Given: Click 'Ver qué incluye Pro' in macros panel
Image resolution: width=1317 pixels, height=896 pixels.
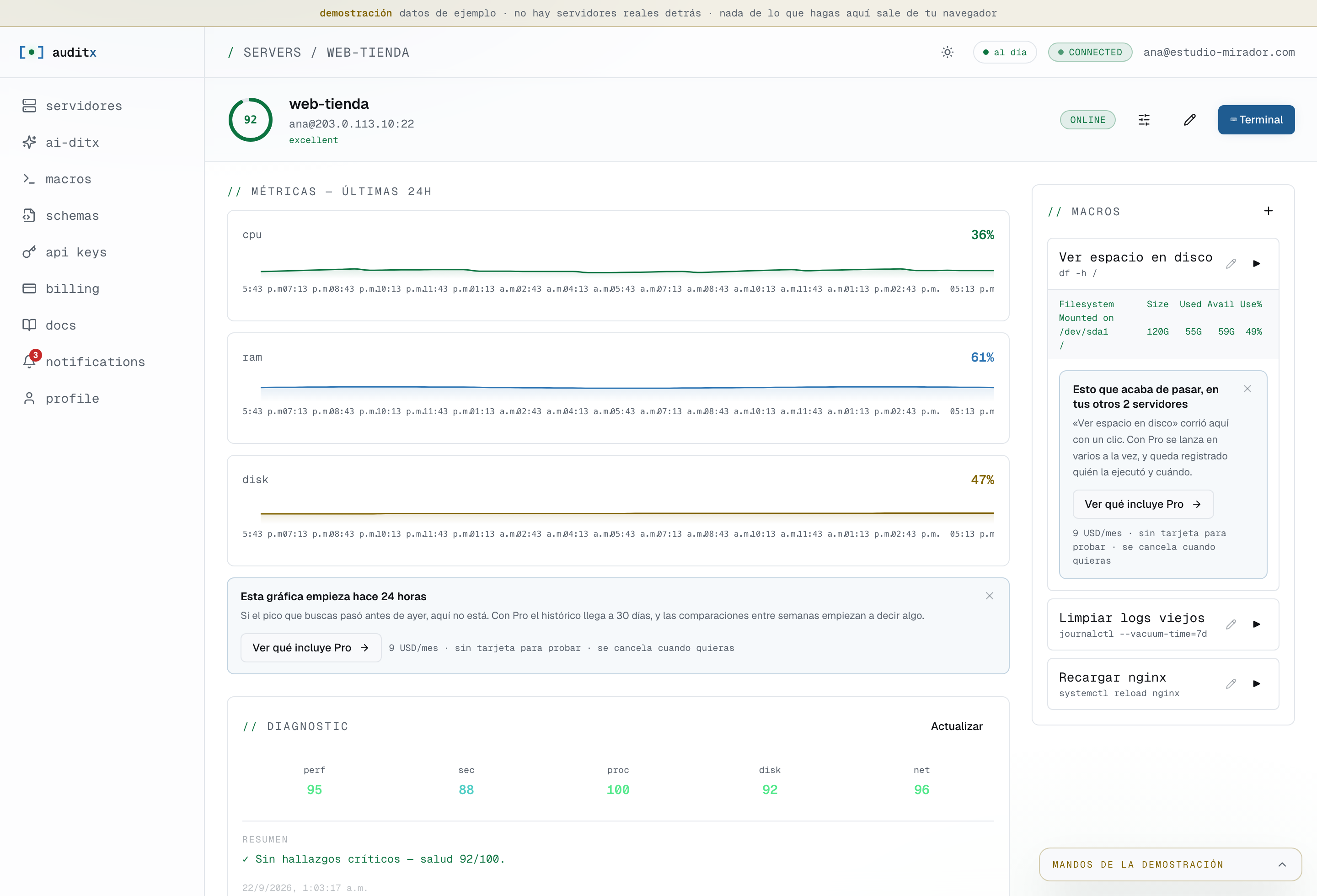Looking at the screenshot, I should click(1143, 504).
